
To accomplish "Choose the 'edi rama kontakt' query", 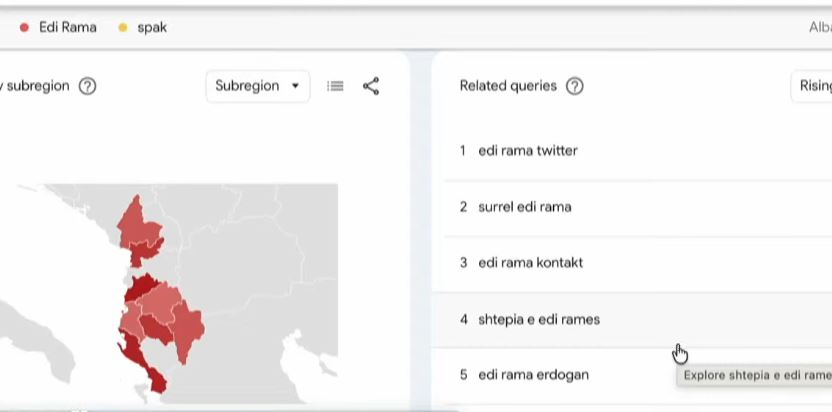I will [x=530, y=263].
